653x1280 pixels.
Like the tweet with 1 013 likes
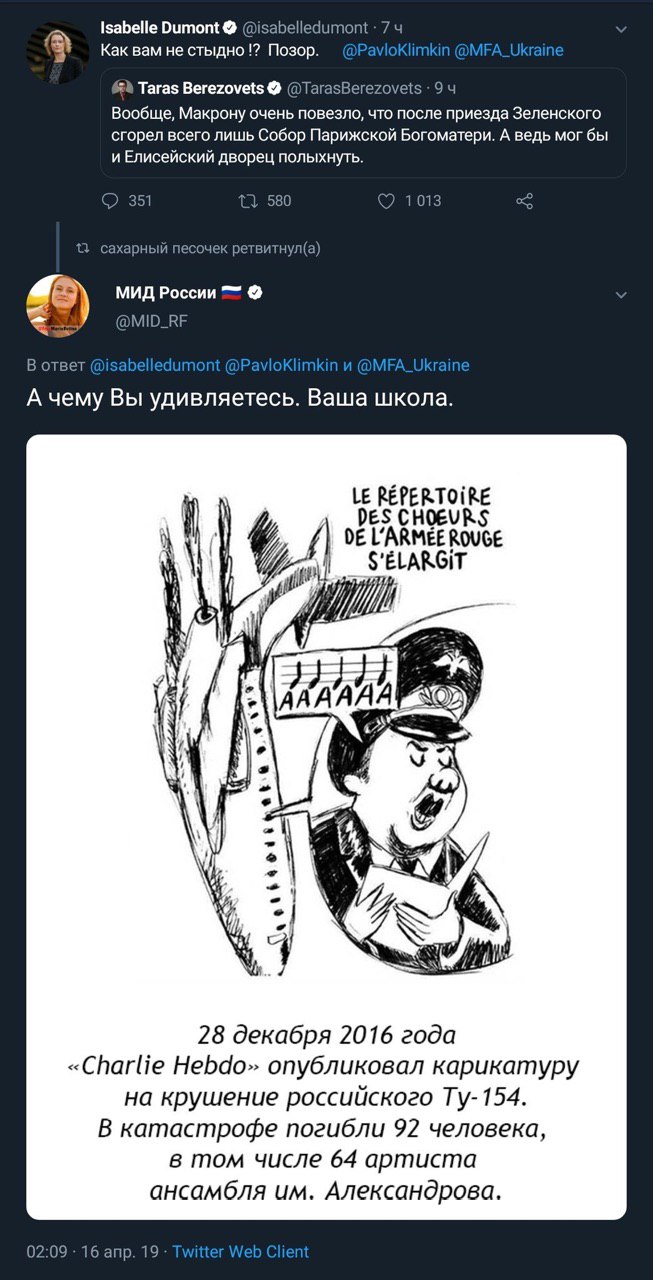(387, 201)
